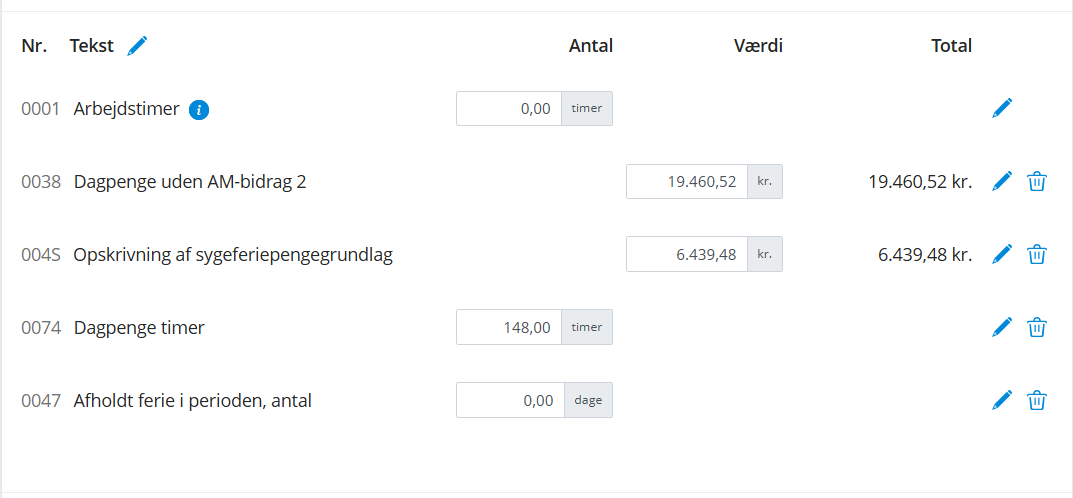Edit the Opskrivning af sygeferiepengegrundlag row
This screenshot has width=1073, height=498.
(x=1002, y=254)
